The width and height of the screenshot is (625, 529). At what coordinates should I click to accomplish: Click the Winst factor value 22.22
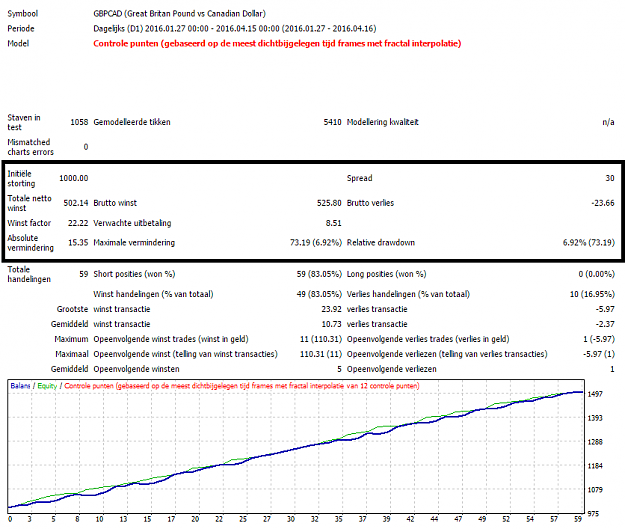(x=78, y=223)
